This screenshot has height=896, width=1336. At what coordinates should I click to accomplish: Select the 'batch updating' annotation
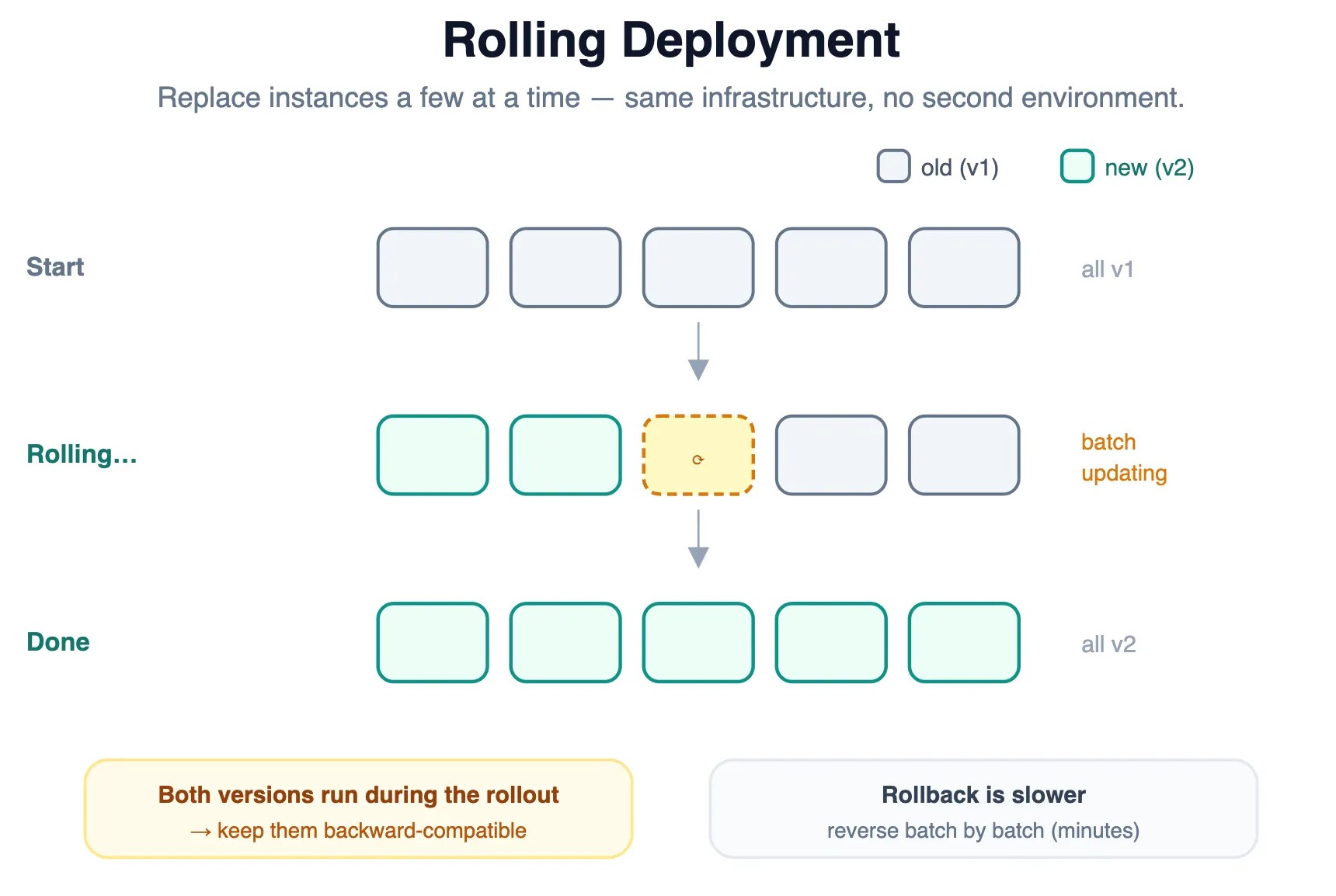click(x=1124, y=457)
